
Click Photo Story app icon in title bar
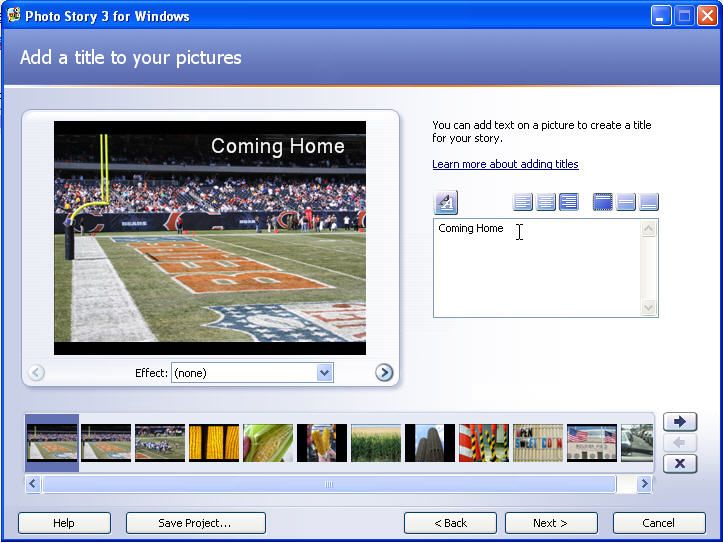[13, 15]
